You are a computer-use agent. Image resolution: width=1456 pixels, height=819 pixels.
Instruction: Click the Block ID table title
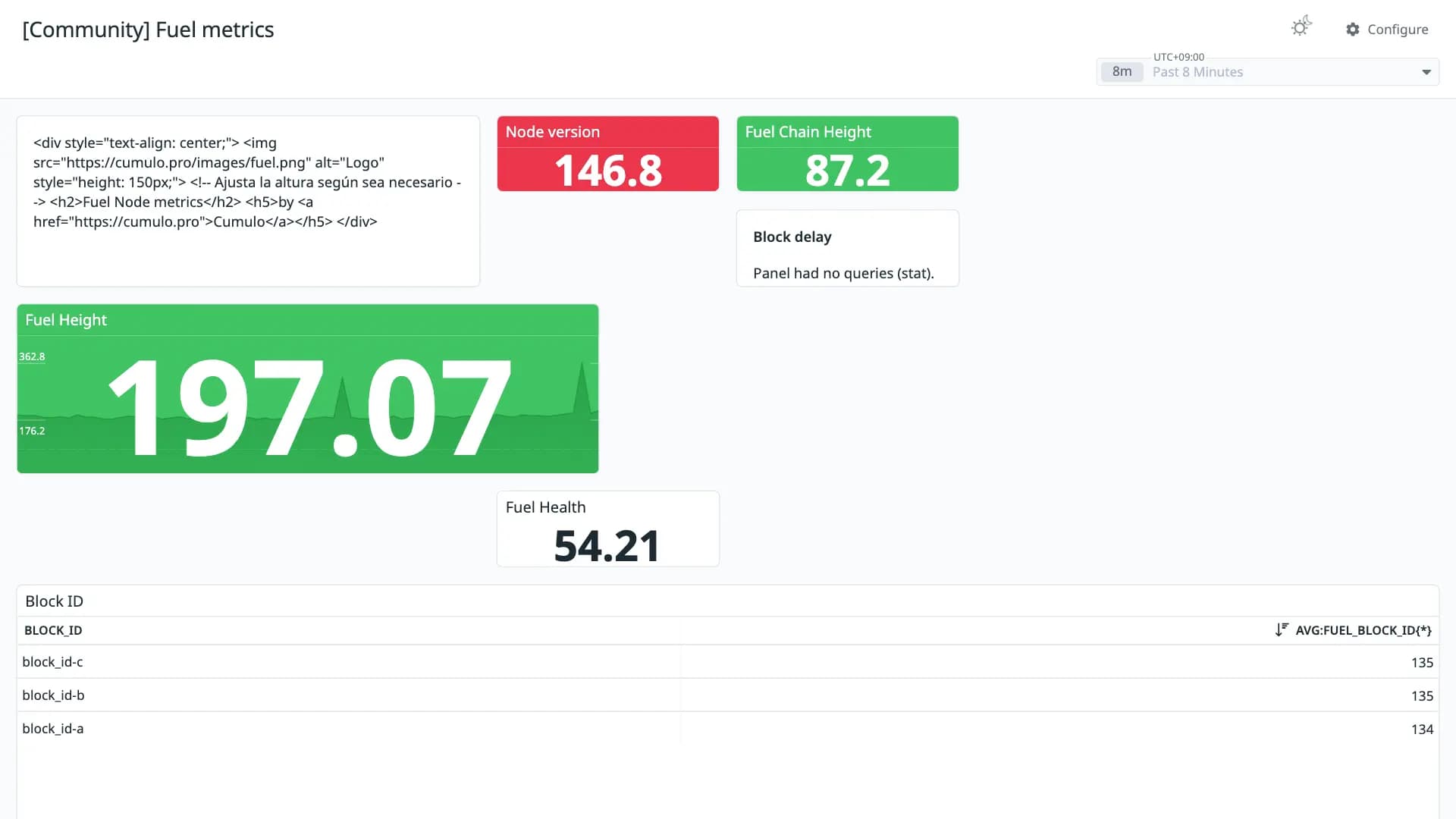(x=54, y=601)
